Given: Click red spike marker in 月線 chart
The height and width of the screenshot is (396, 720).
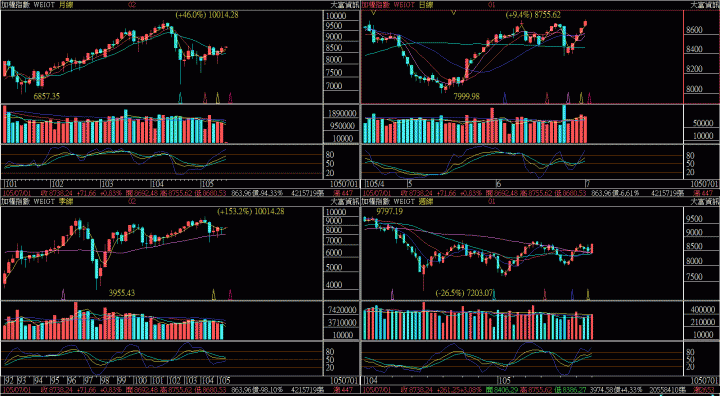Looking at the screenshot, I should click(x=205, y=97).
